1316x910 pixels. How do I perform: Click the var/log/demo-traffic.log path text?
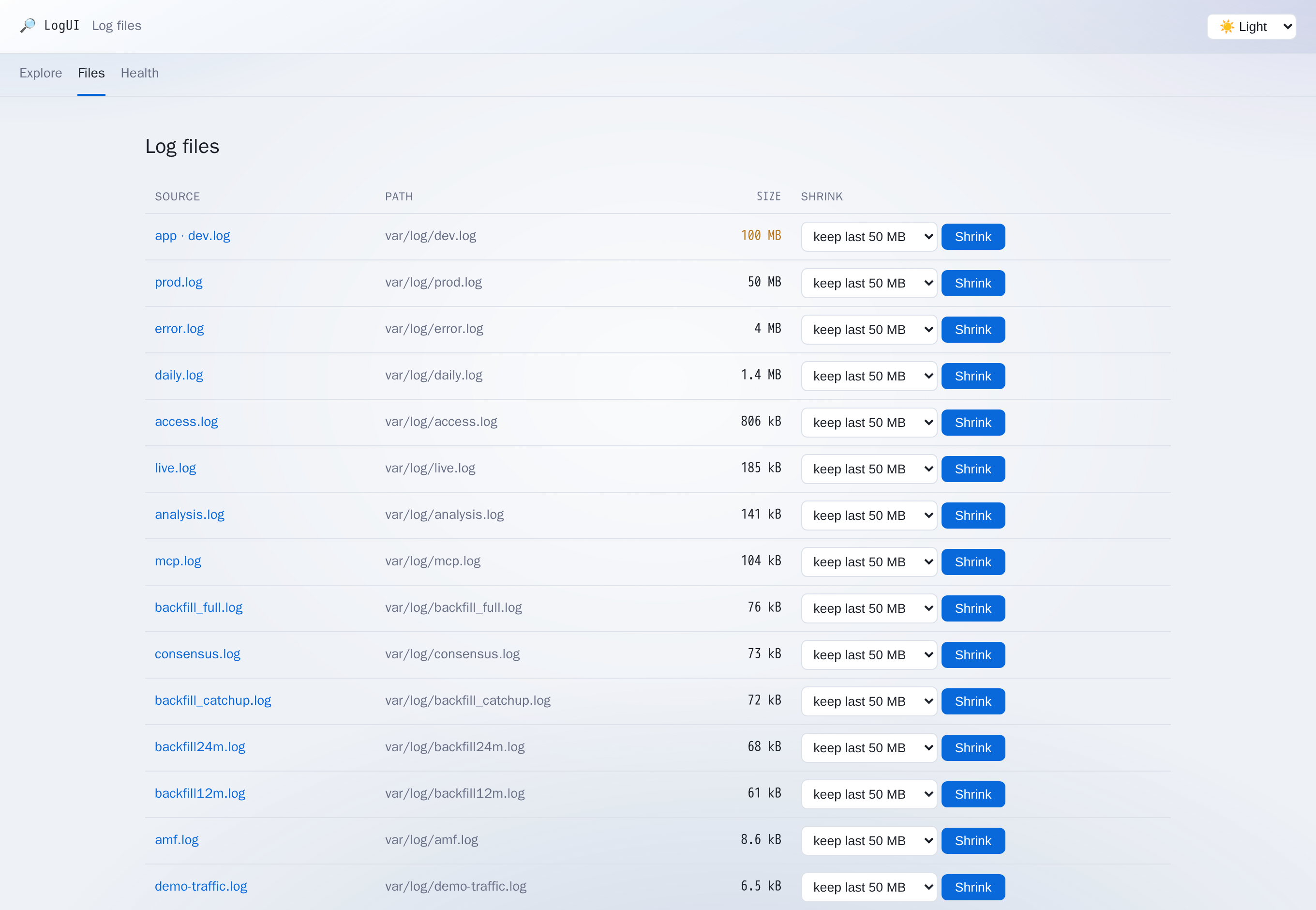[x=455, y=886]
